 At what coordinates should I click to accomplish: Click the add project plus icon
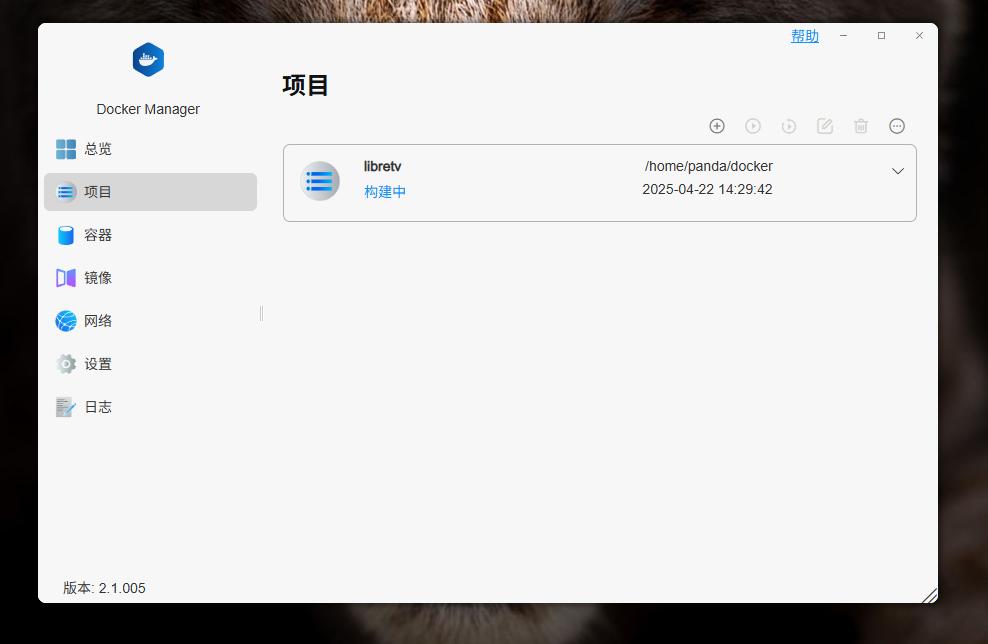(x=717, y=126)
